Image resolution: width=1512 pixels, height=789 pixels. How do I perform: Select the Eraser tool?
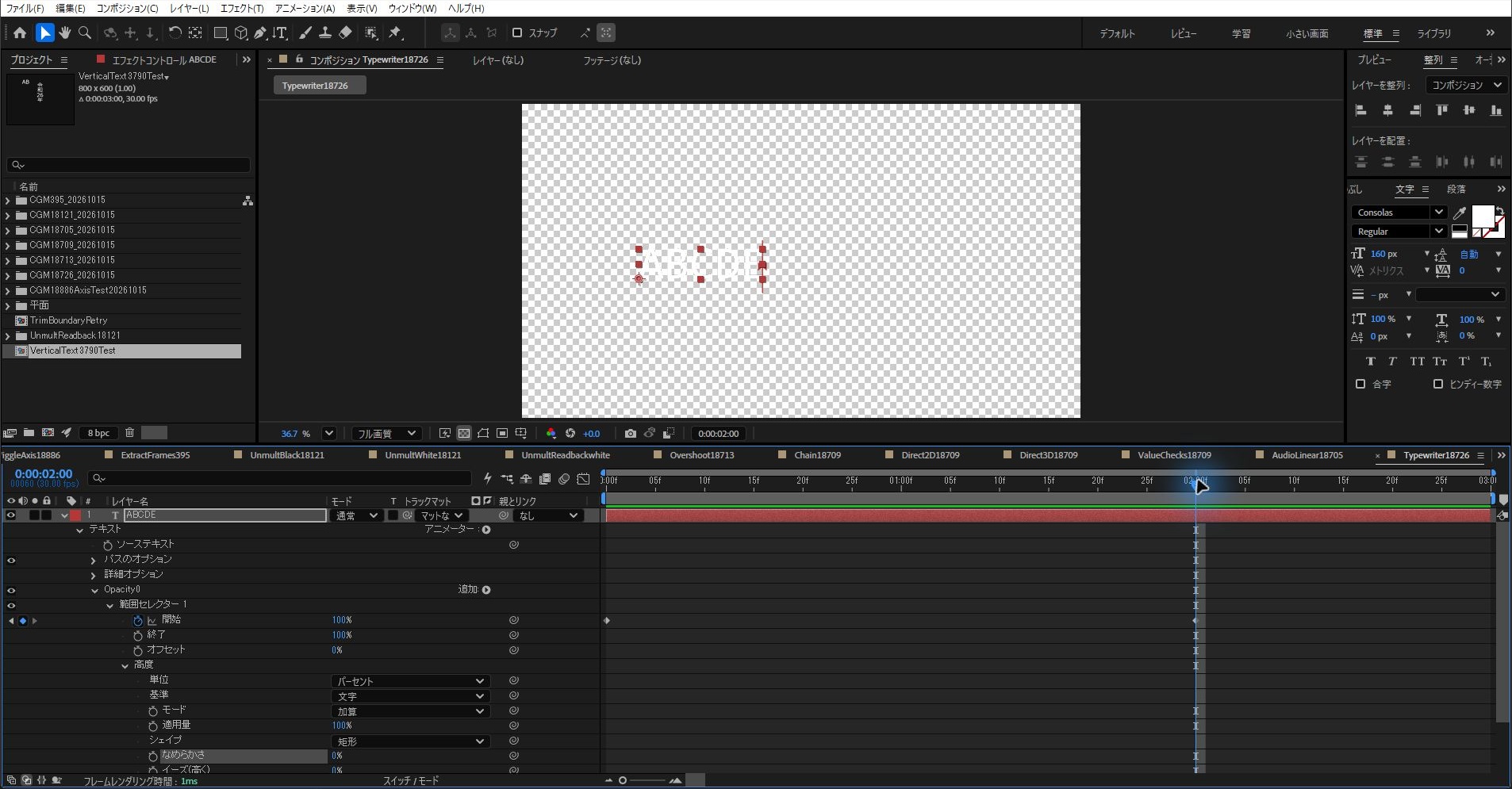click(345, 33)
